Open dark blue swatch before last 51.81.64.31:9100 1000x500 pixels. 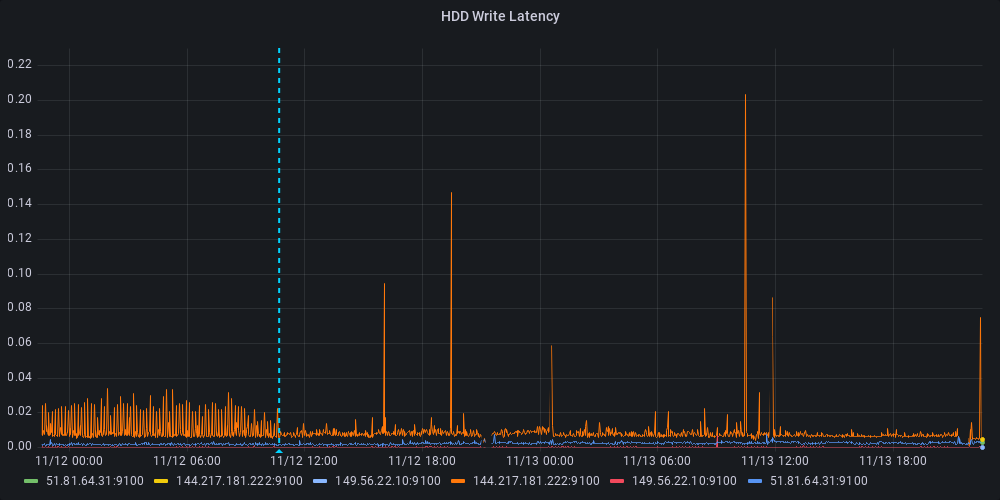(755, 481)
